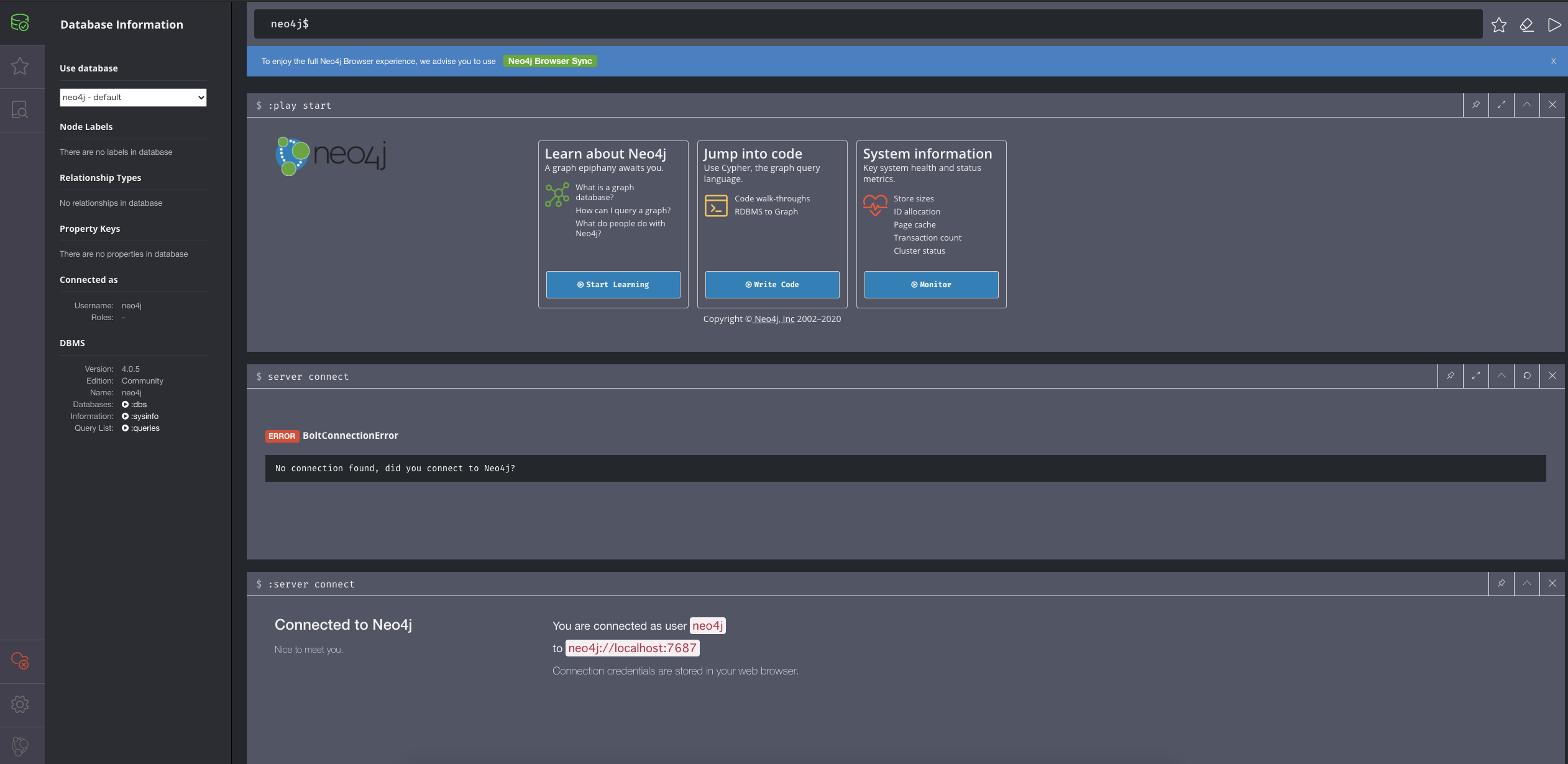This screenshot has height=764, width=1568.
Task: Click the Start Learning button
Action: 613,284
